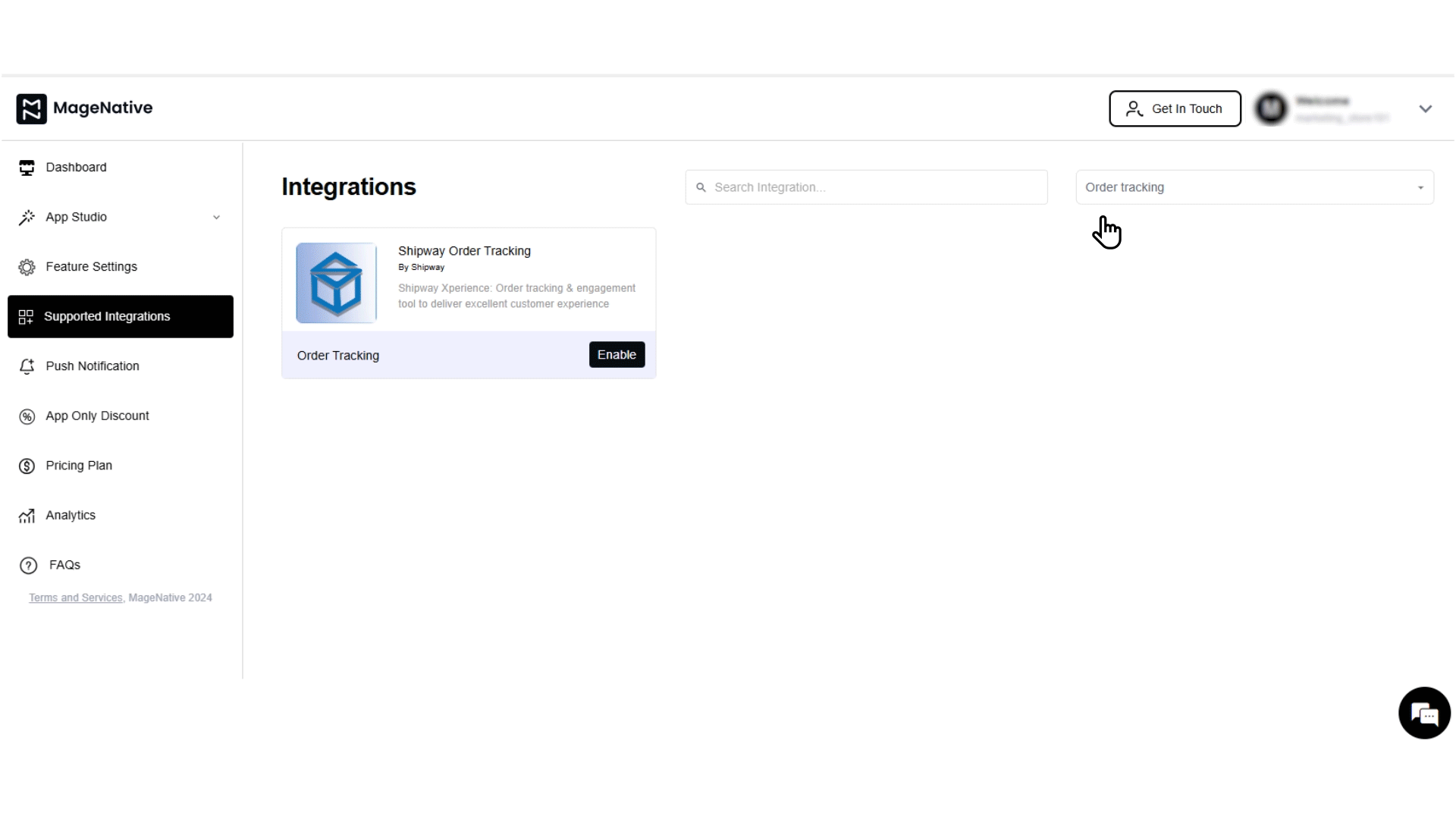Viewport: 1456px width, 819px height.
Task: Open the Pricing Plan section
Action: 78,465
